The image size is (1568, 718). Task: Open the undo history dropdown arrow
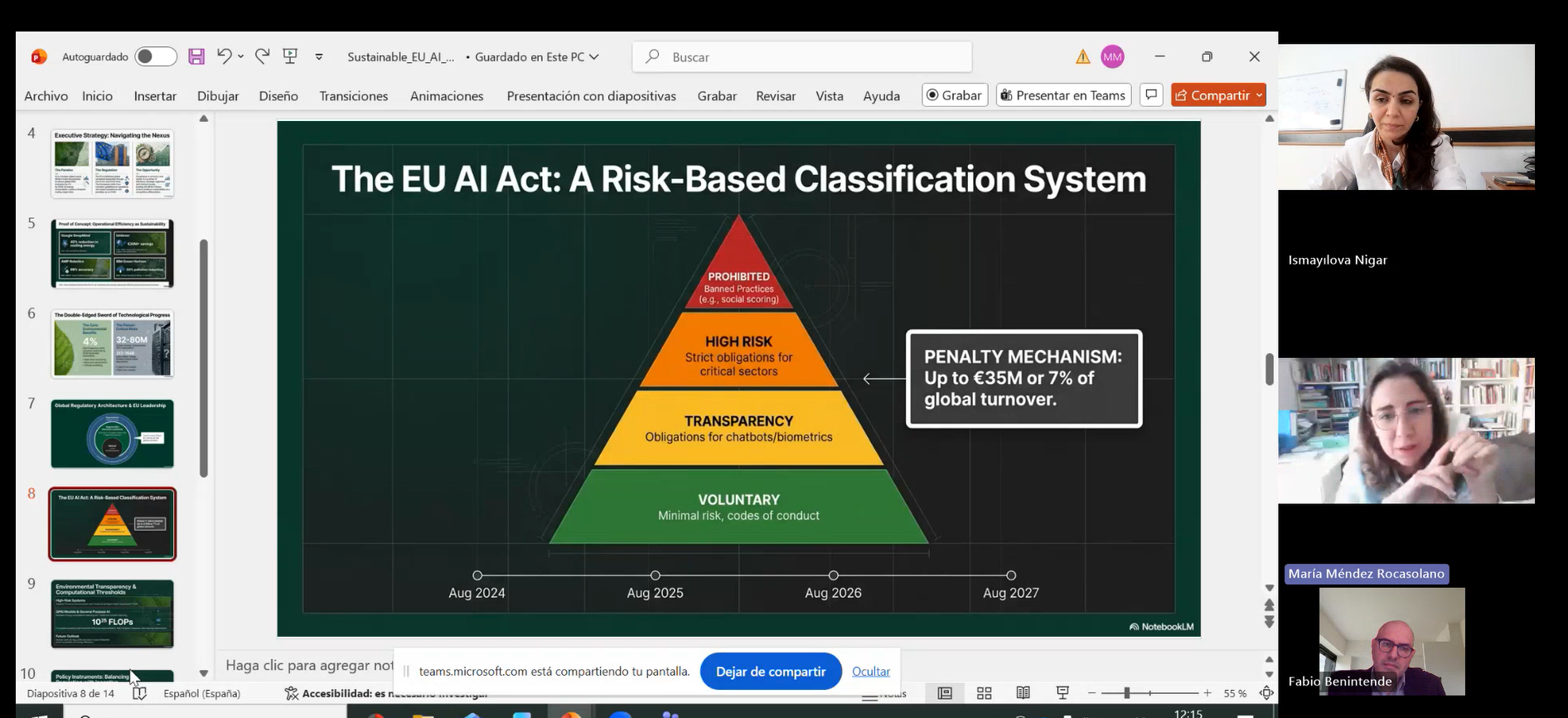tap(241, 56)
